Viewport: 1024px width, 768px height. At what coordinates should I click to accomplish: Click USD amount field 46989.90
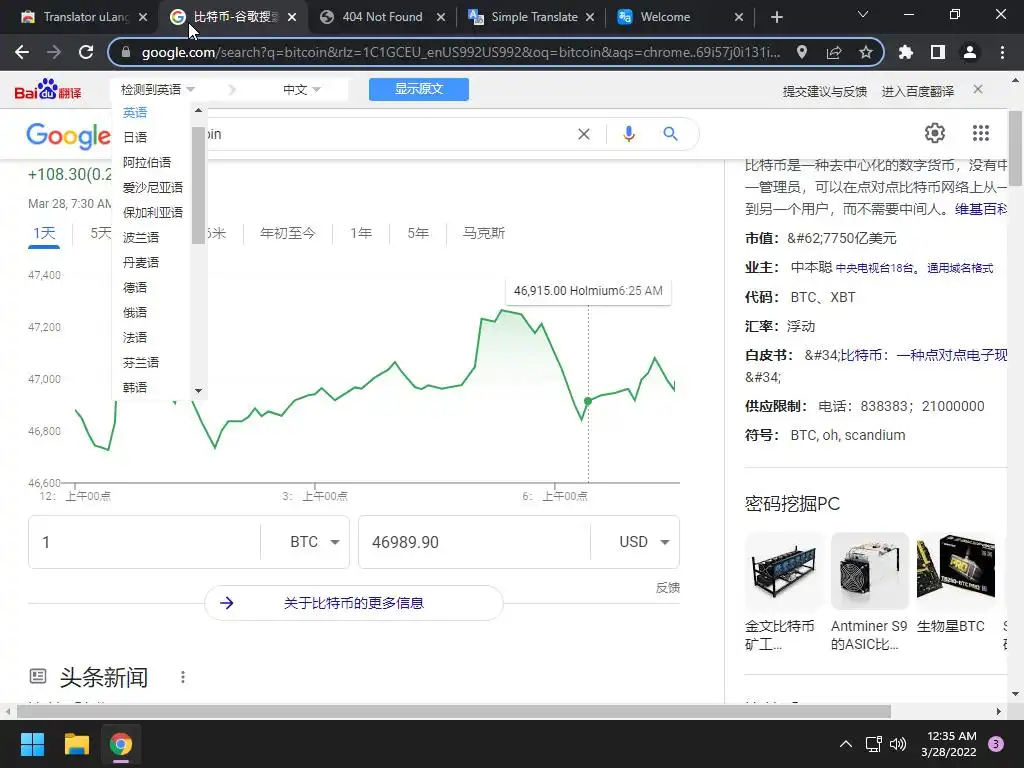pyautogui.click(x=474, y=542)
